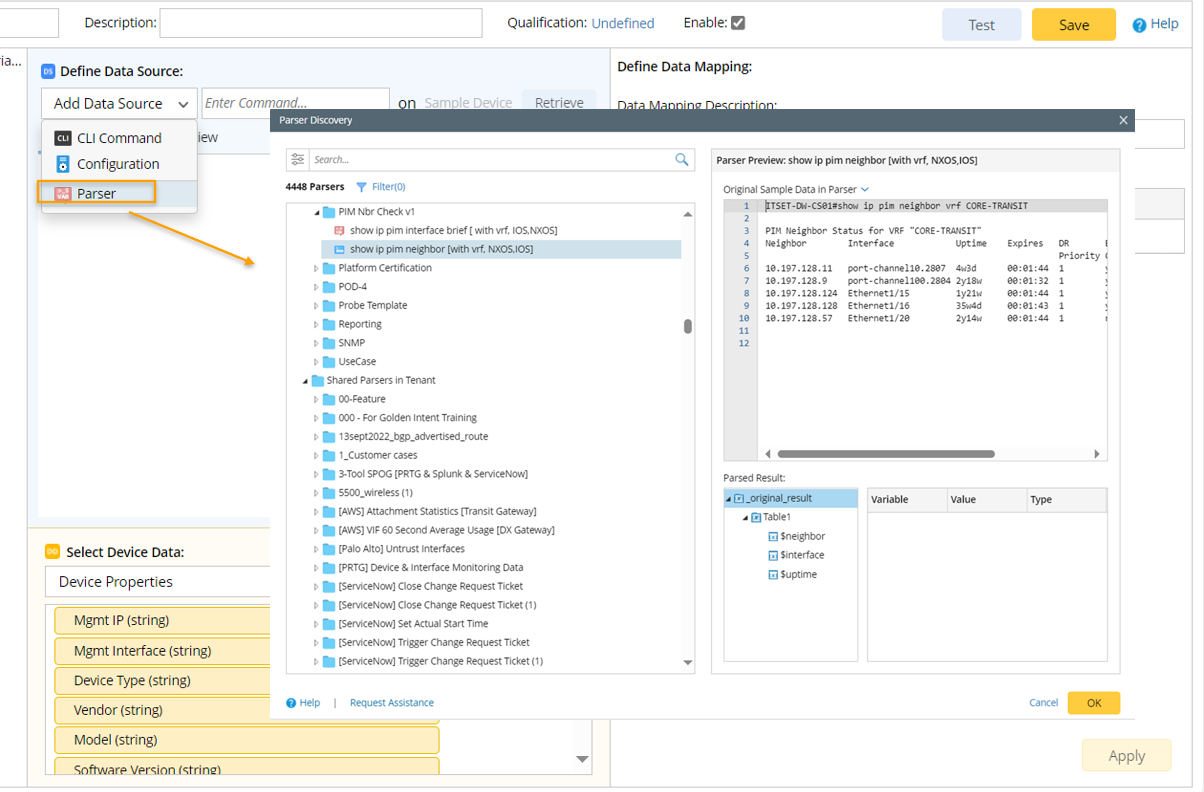
Task: Collapse the Shared Parsers in Tenant node
Action: tap(305, 381)
